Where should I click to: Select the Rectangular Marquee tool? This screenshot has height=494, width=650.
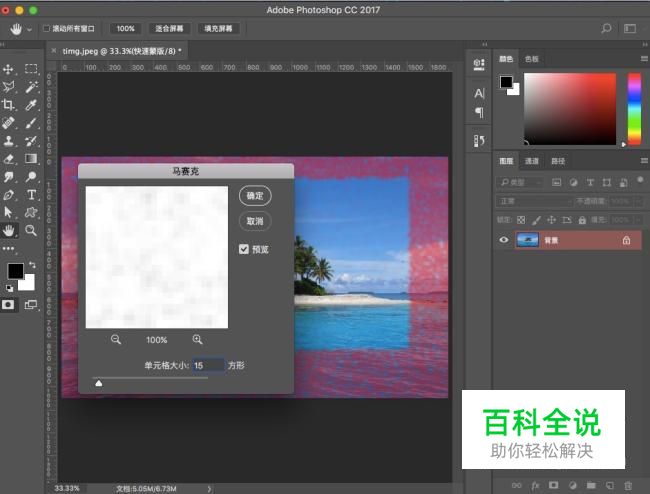32,69
